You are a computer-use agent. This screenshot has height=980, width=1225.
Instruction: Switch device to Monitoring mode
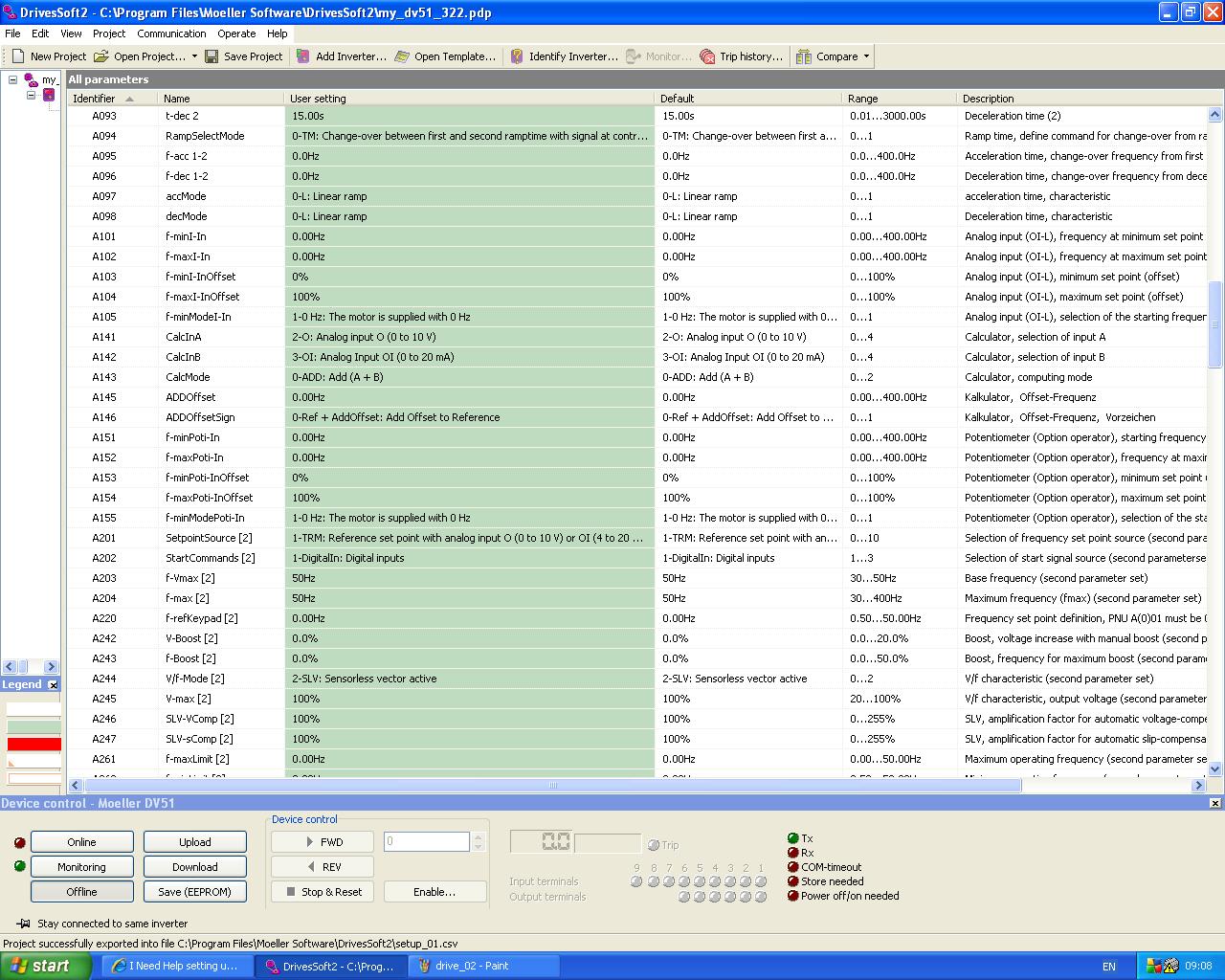[x=81, y=867]
